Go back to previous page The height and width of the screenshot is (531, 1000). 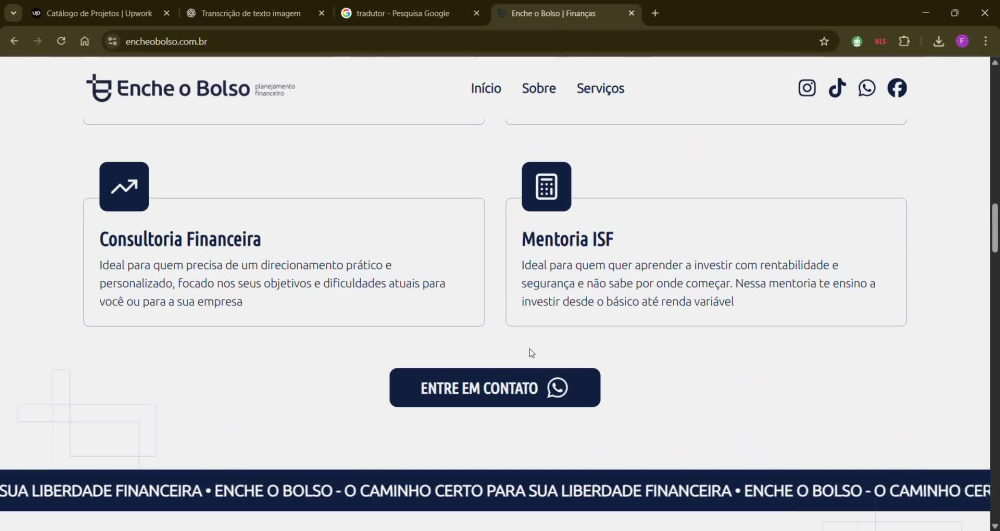click(14, 41)
